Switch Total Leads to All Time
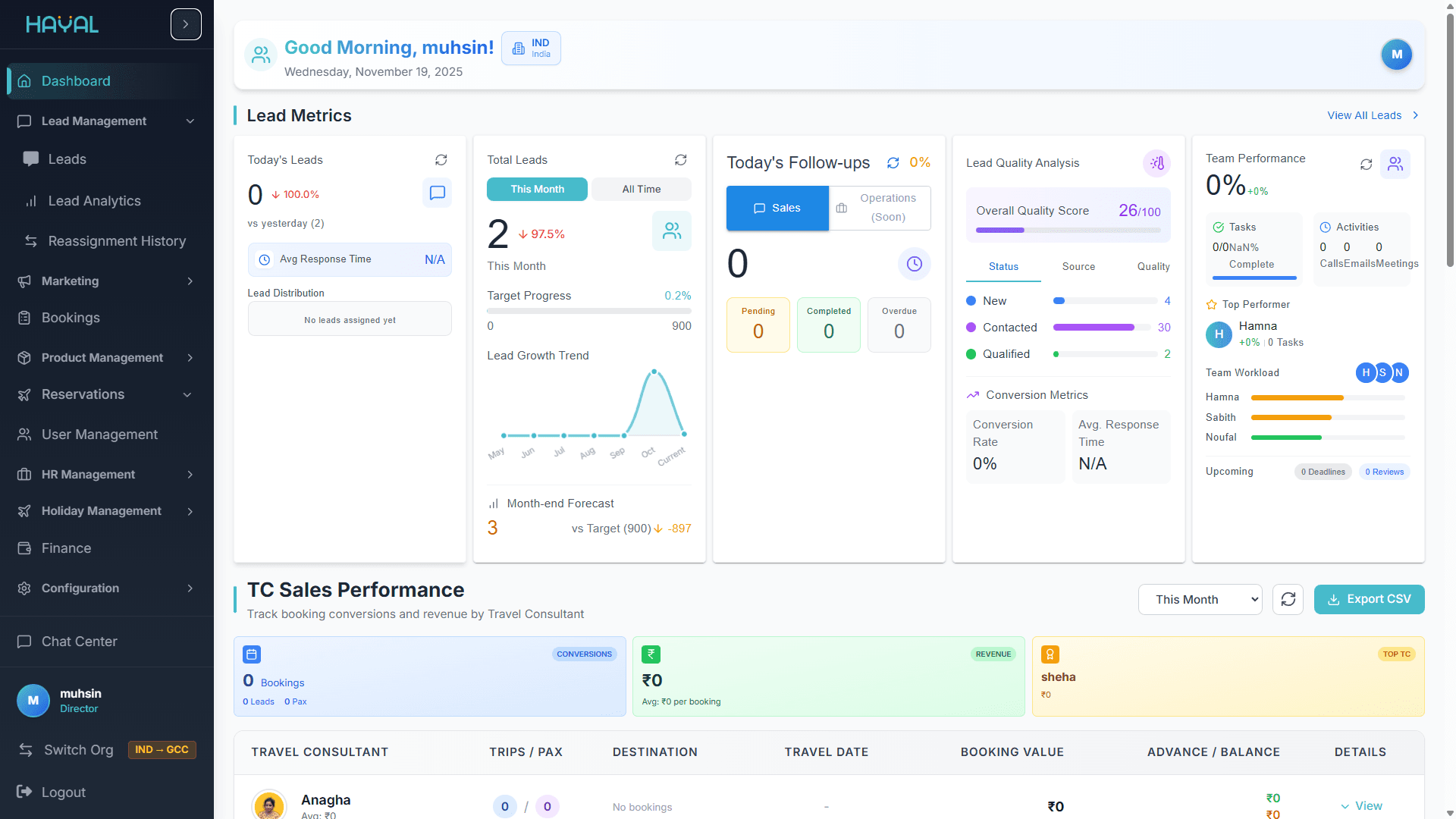This screenshot has width=1456, height=819. tap(641, 190)
